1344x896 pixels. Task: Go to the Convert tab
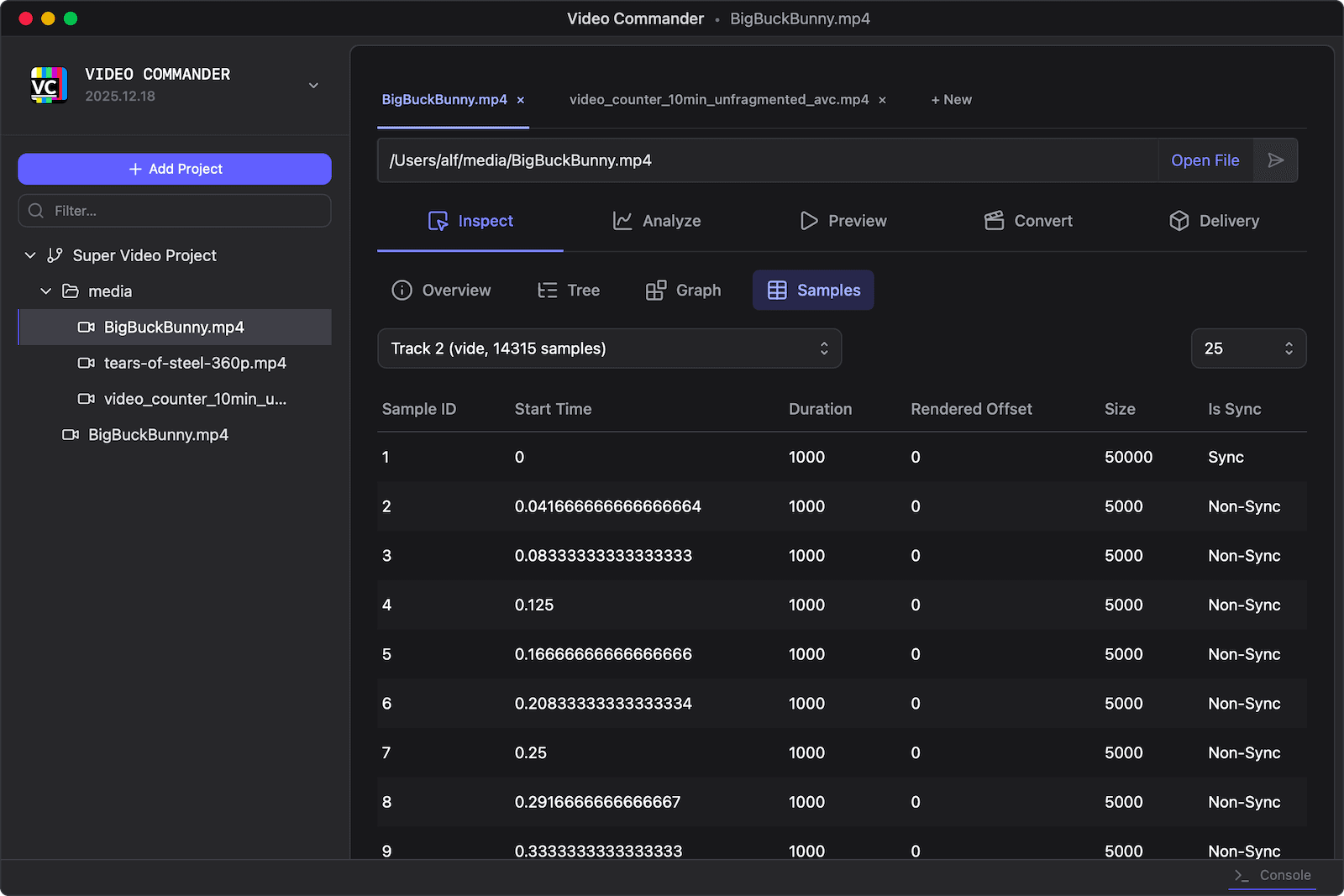point(1028,221)
